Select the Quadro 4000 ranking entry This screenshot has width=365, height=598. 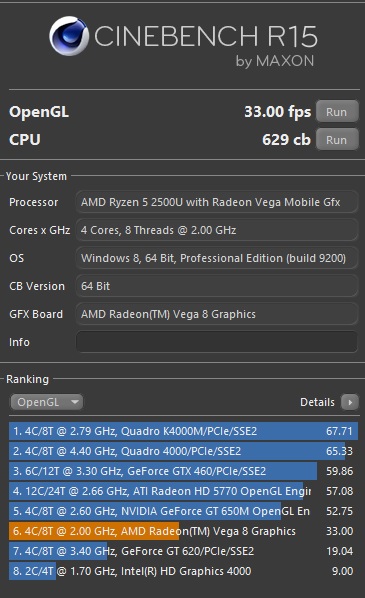[x=183, y=451]
